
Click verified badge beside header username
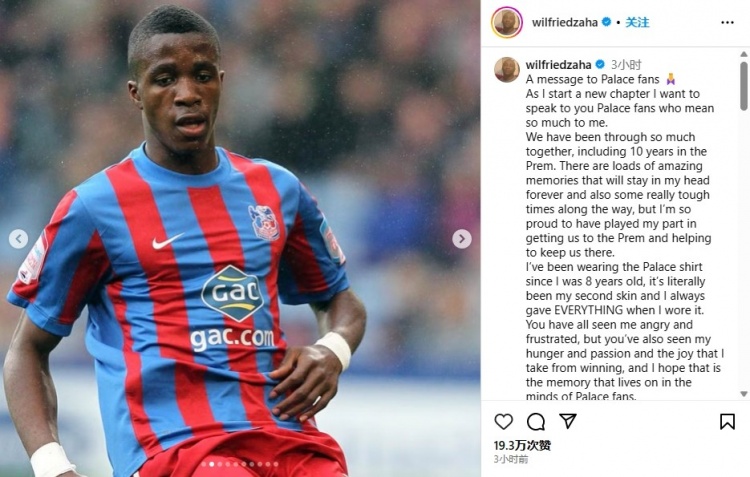pyautogui.click(x=607, y=22)
